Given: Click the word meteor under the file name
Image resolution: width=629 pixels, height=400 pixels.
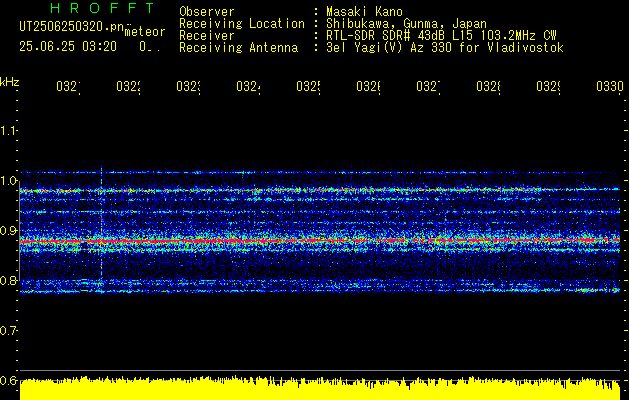Looking at the screenshot, I should point(145,32).
